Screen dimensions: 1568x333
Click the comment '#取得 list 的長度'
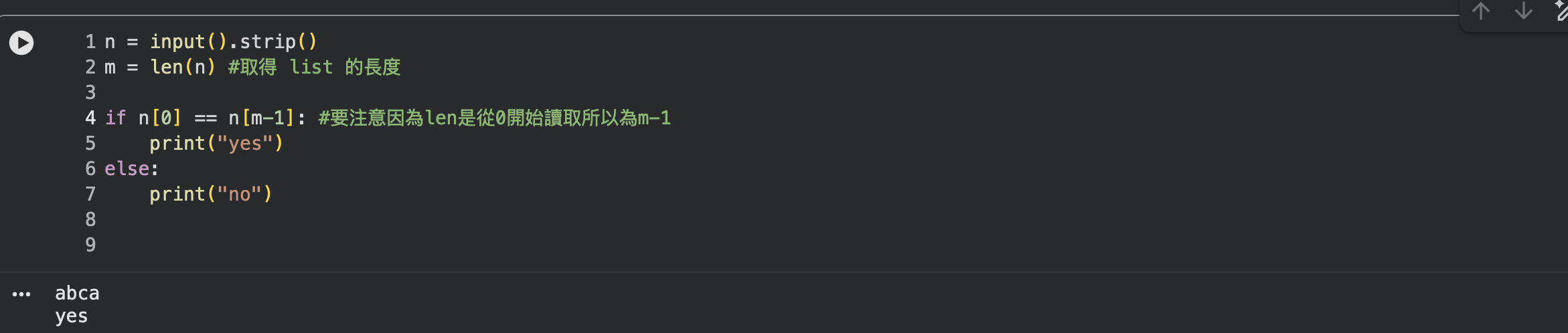click(314, 67)
